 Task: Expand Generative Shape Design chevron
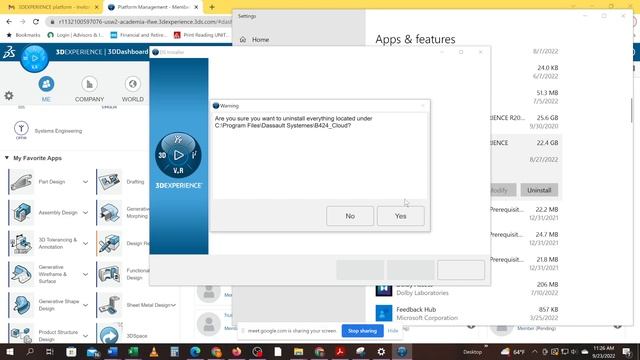(x=85, y=305)
